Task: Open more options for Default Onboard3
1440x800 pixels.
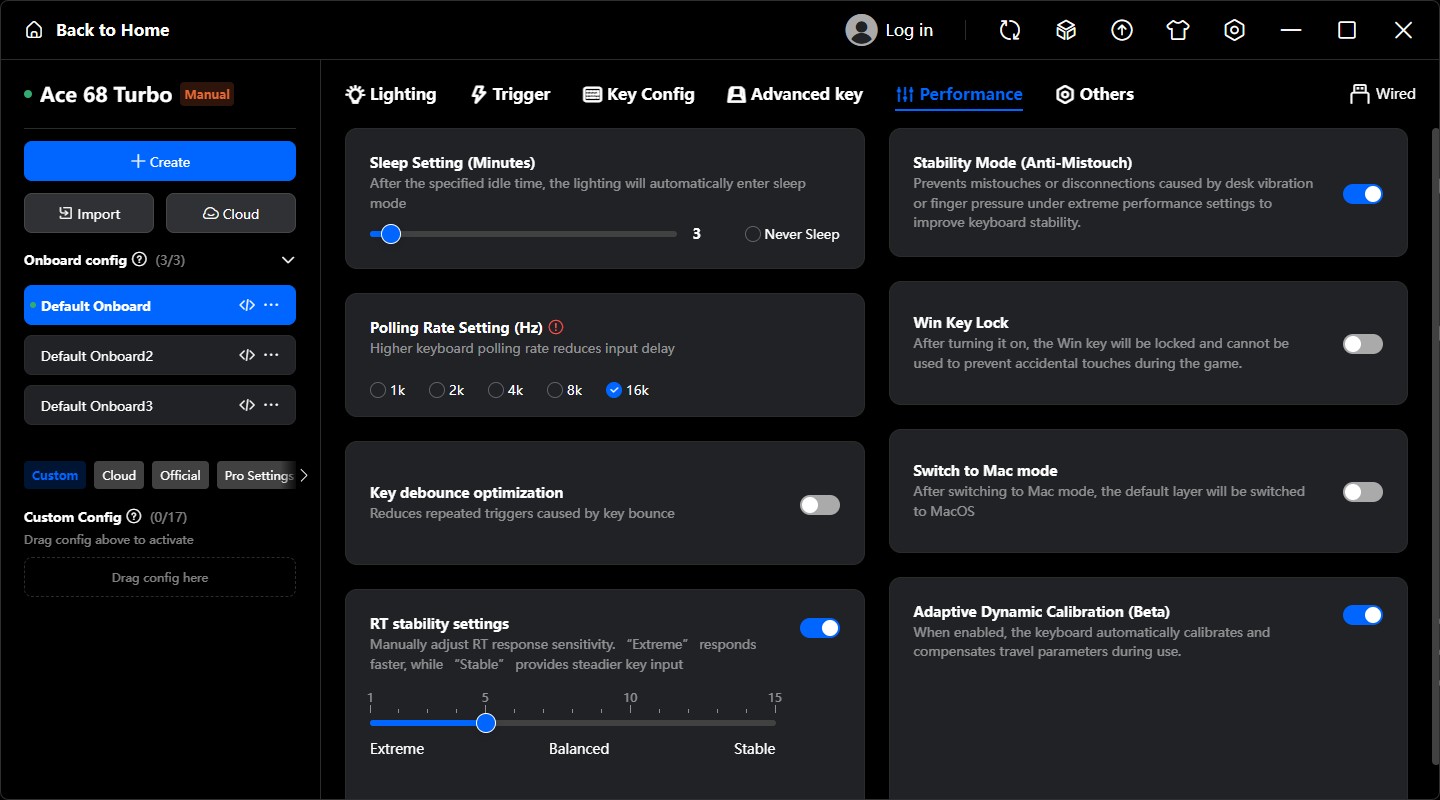Action: pos(271,405)
